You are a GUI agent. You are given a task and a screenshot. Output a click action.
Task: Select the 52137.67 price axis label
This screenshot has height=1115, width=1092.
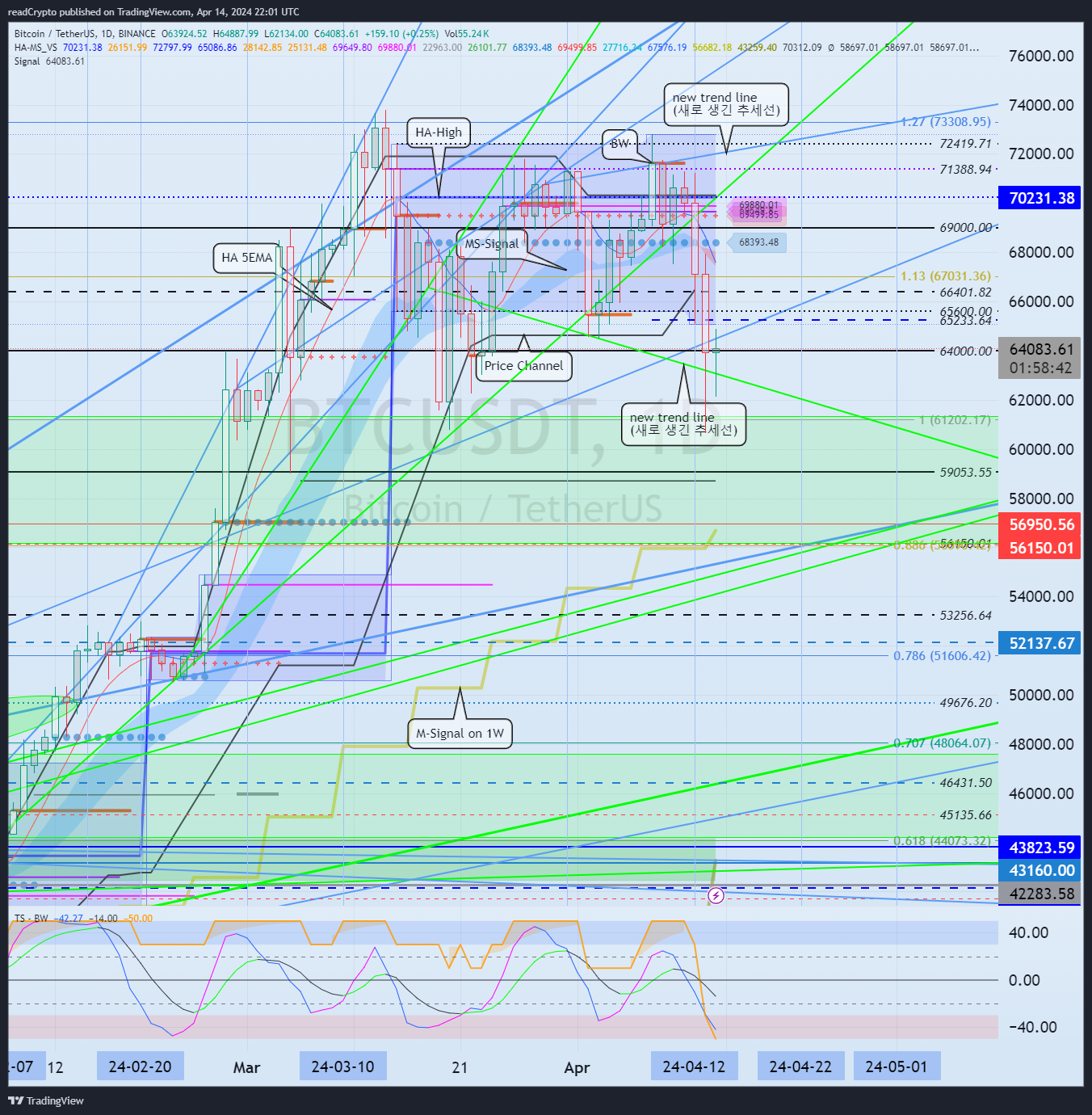(x=1039, y=643)
